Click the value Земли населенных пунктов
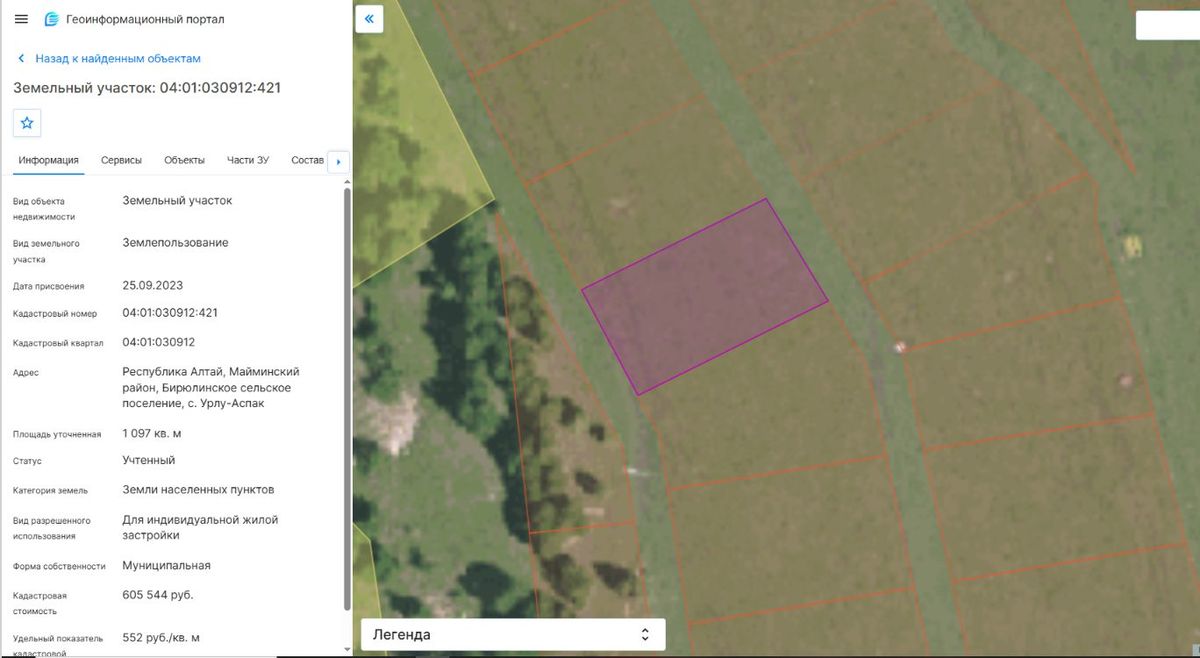 pyautogui.click(x=198, y=490)
